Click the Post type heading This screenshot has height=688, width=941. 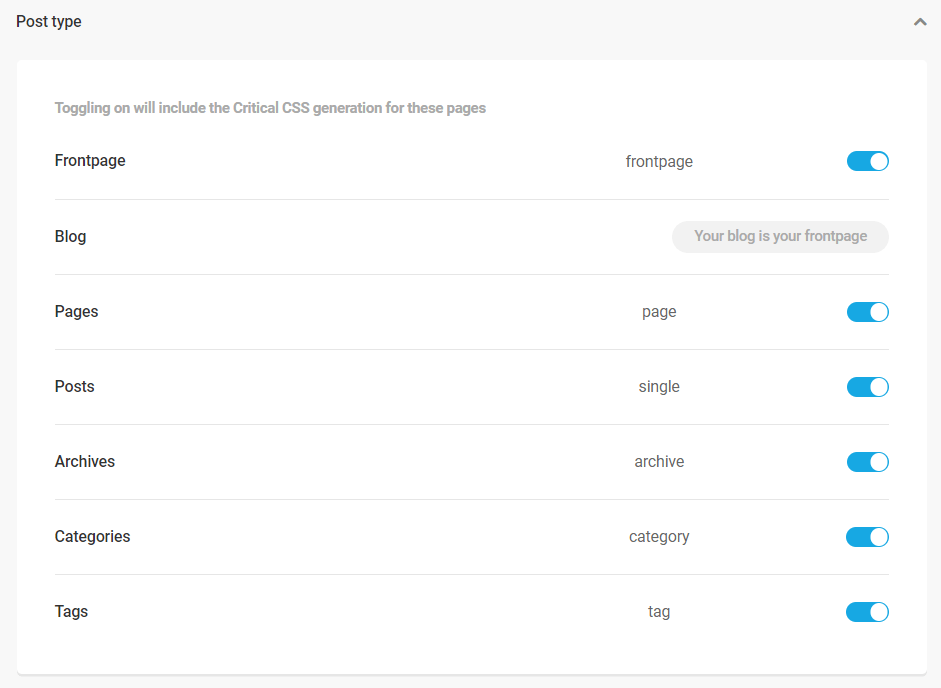48,20
